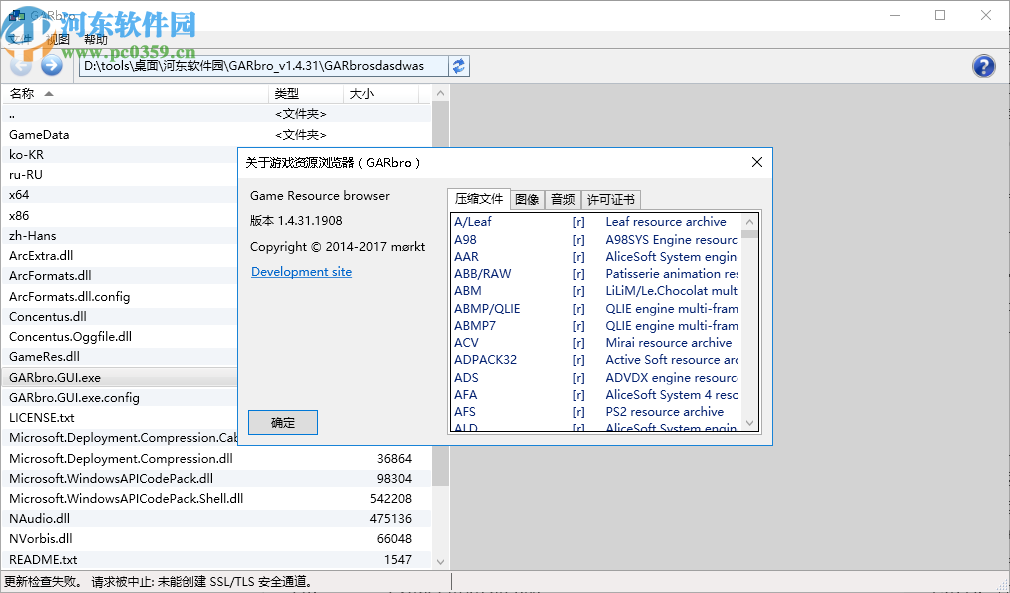Open the Development site link
1010x593 pixels.
(301, 272)
